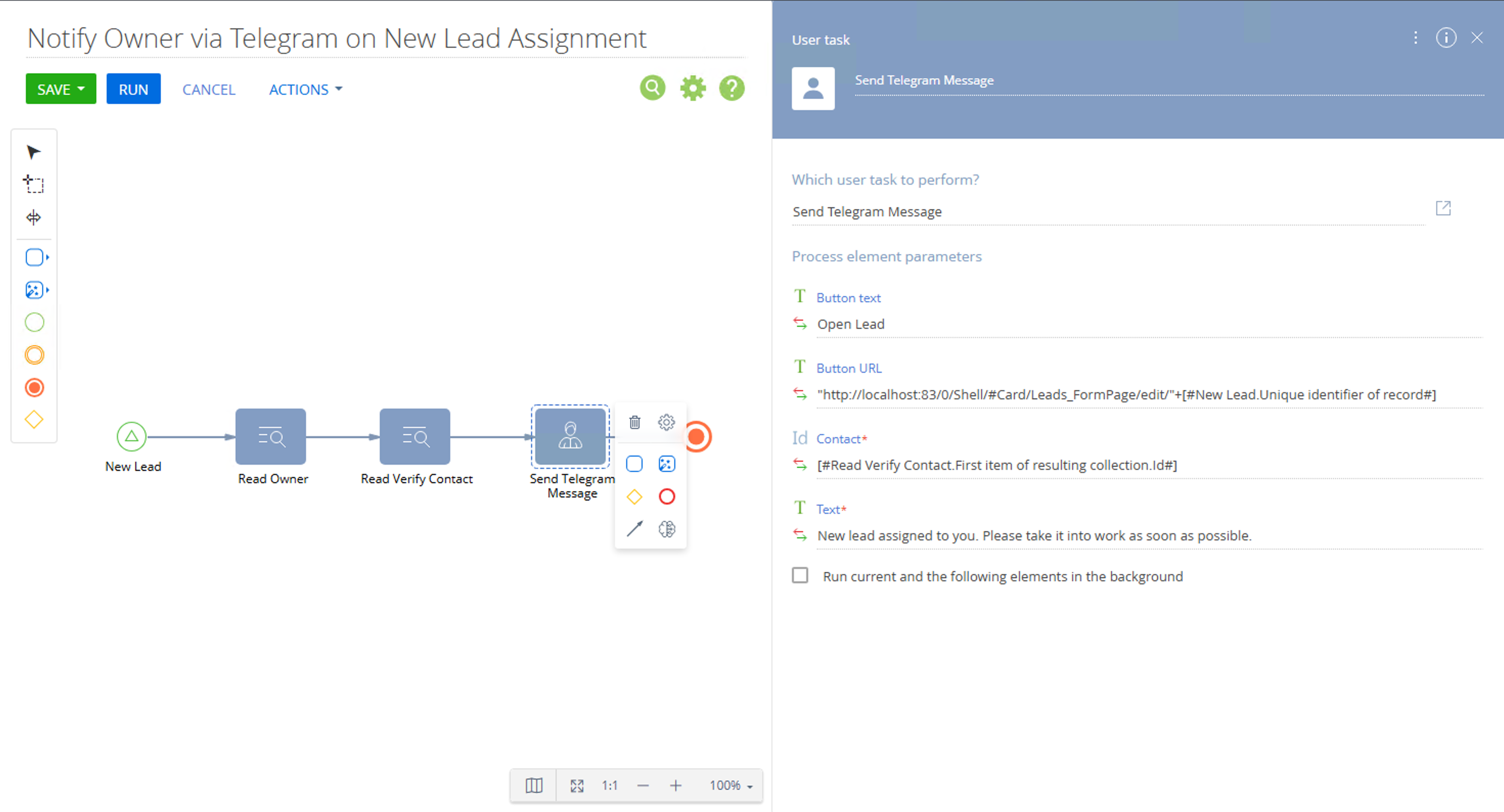
Task: Open element settings gear in popup
Action: point(666,421)
